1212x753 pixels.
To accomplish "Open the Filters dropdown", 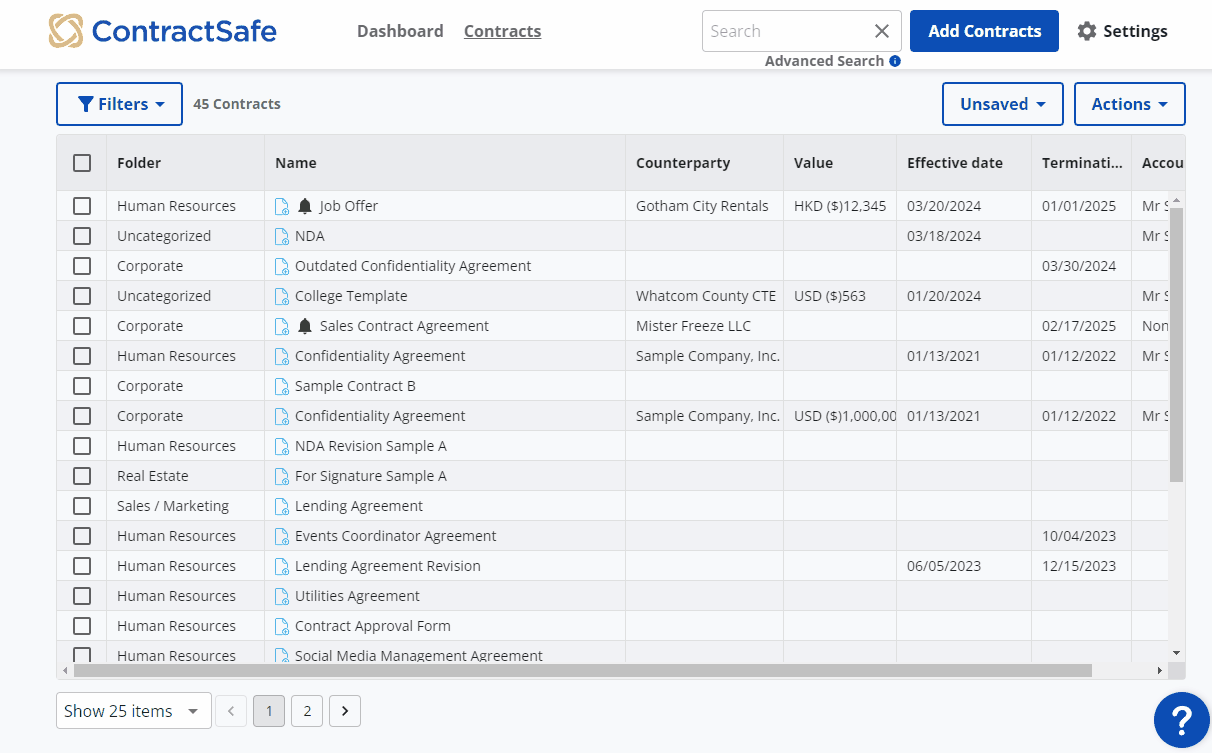I will pos(119,104).
